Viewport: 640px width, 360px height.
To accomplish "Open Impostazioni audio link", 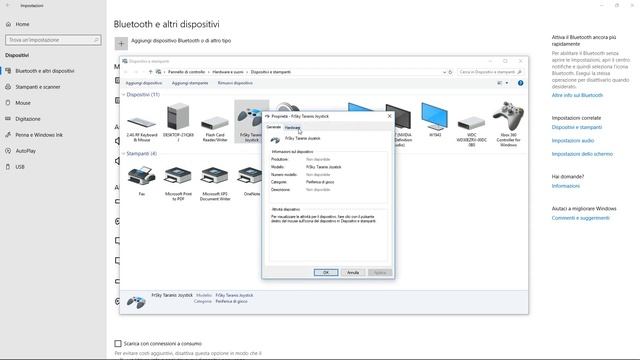I will (573, 140).
